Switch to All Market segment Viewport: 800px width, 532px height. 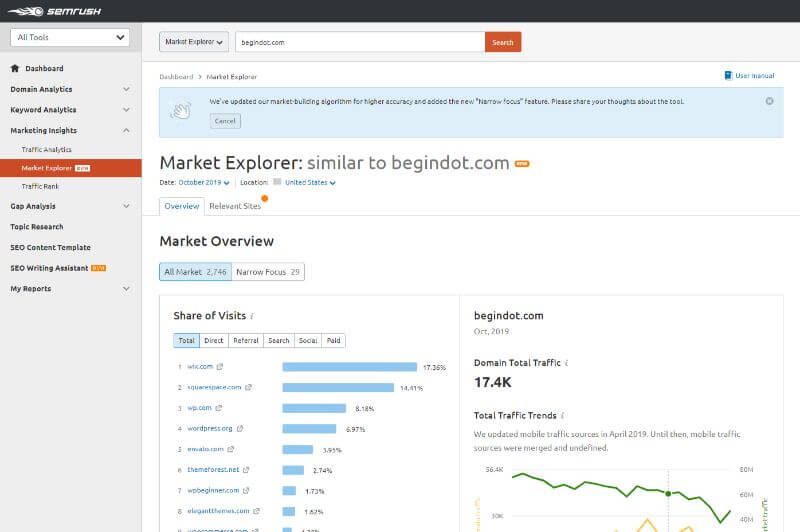coord(195,272)
